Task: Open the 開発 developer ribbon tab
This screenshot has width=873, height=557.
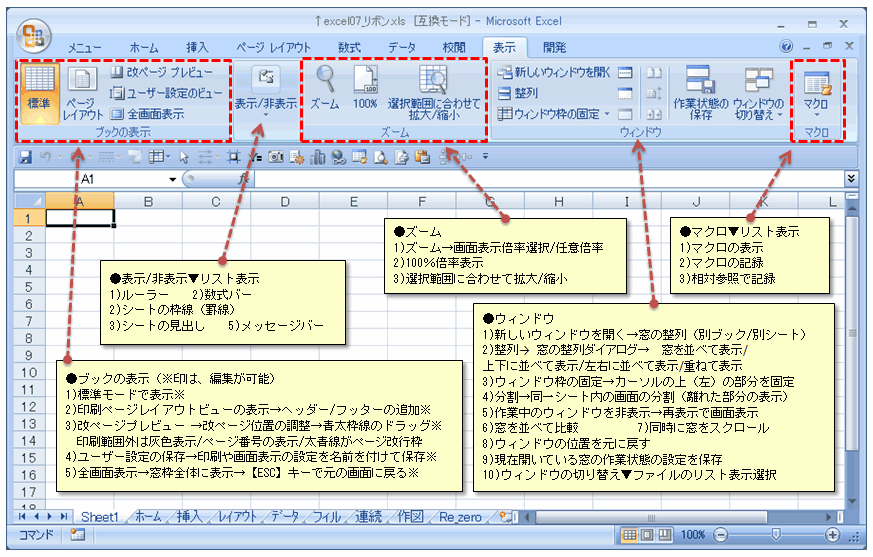Action: point(555,48)
